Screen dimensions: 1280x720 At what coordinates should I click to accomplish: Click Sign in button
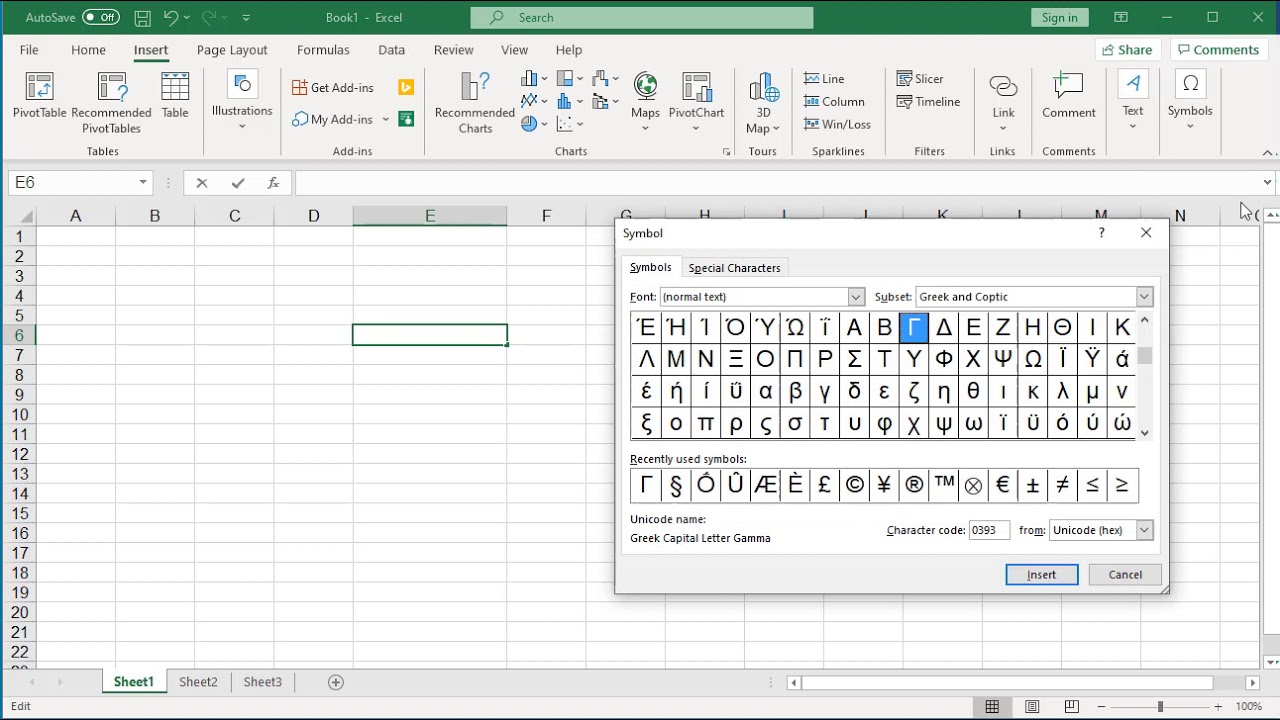coord(1059,18)
